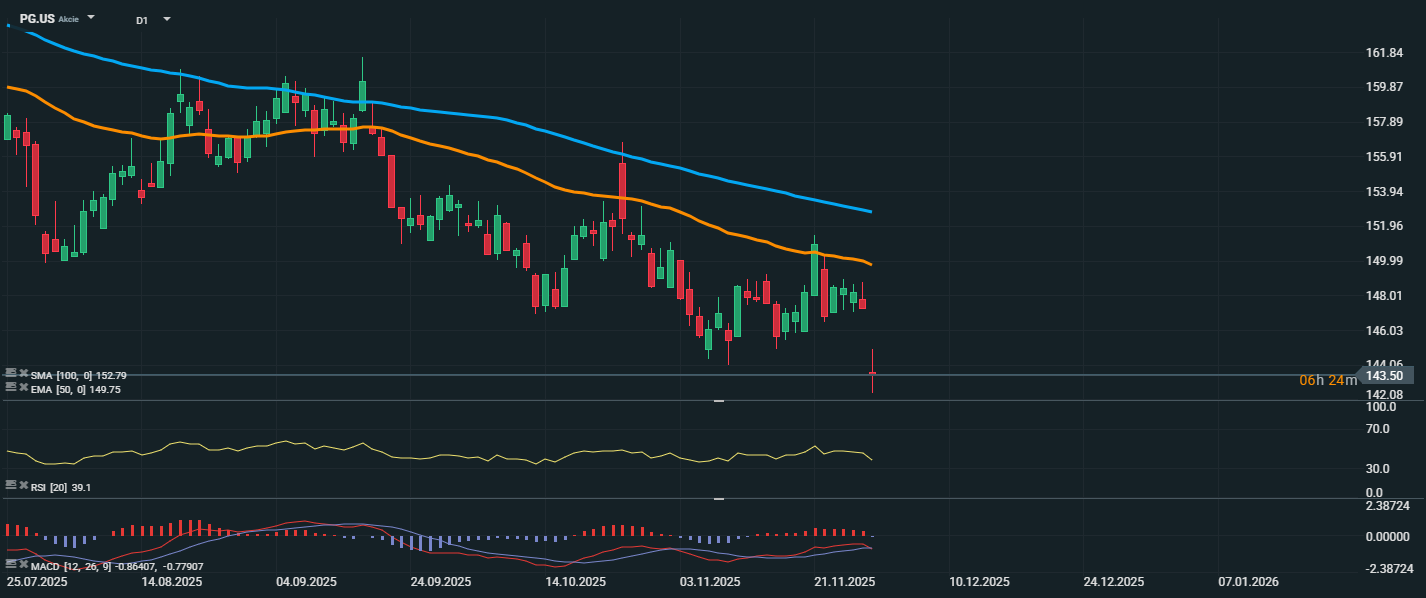Remove the EMA 50 indicator
1426x598 pixels.
point(23,388)
